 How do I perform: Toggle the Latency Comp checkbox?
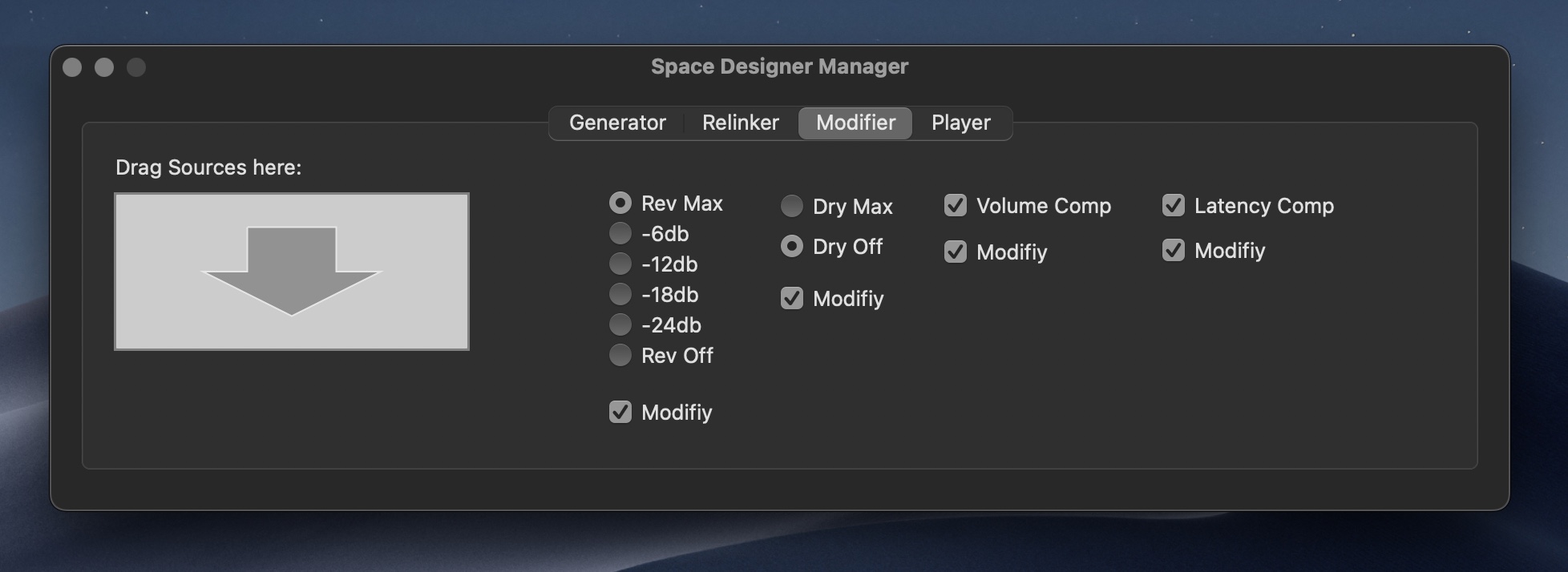(x=1173, y=205)
